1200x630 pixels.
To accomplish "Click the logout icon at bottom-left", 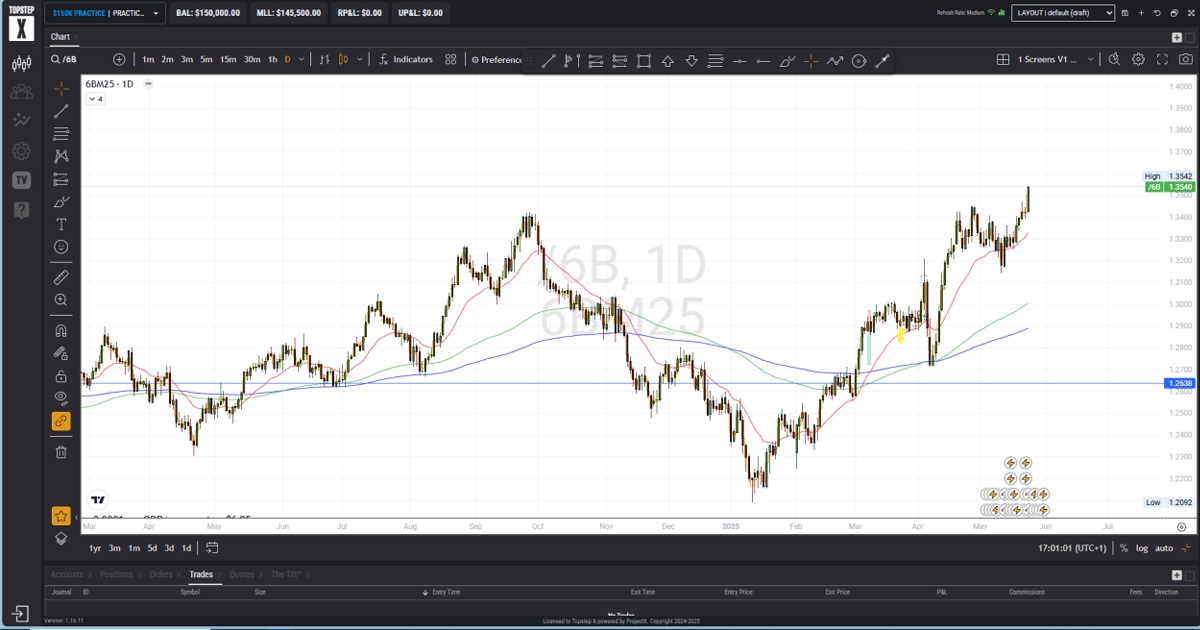I will pos(21,612).
